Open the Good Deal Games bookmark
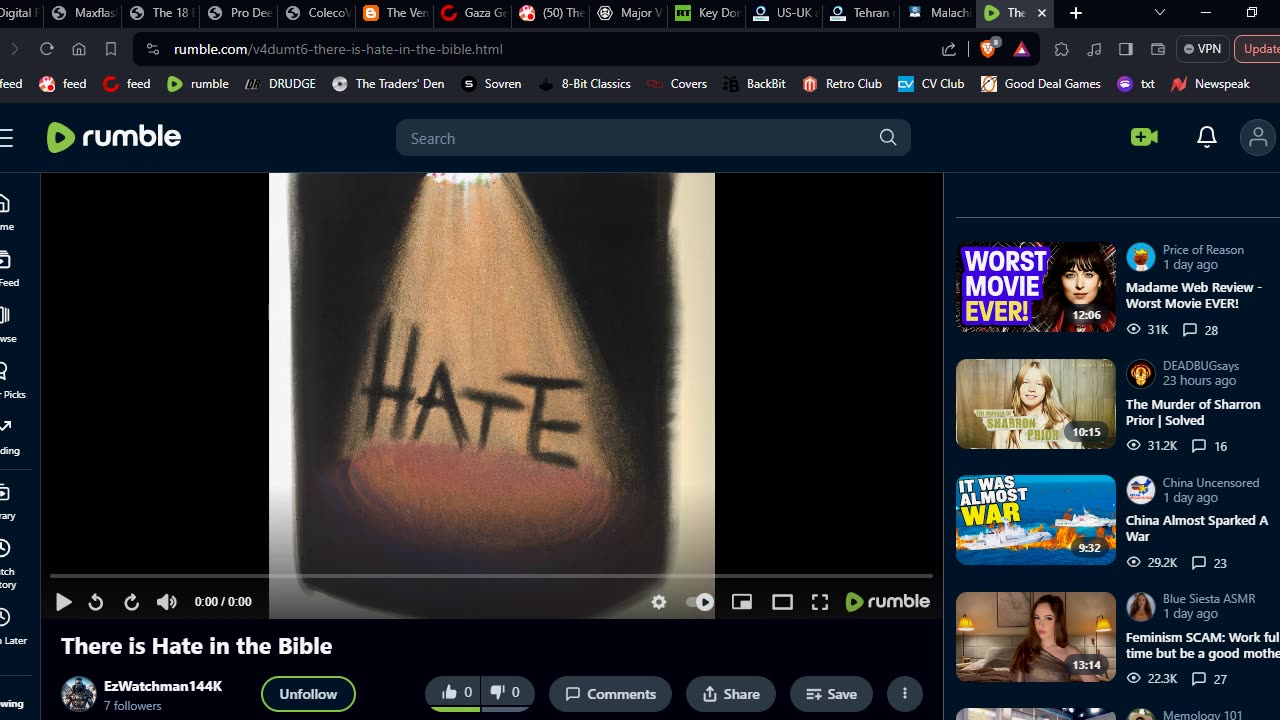The height and width of the screenshot is (720, 1280). 1041,84
